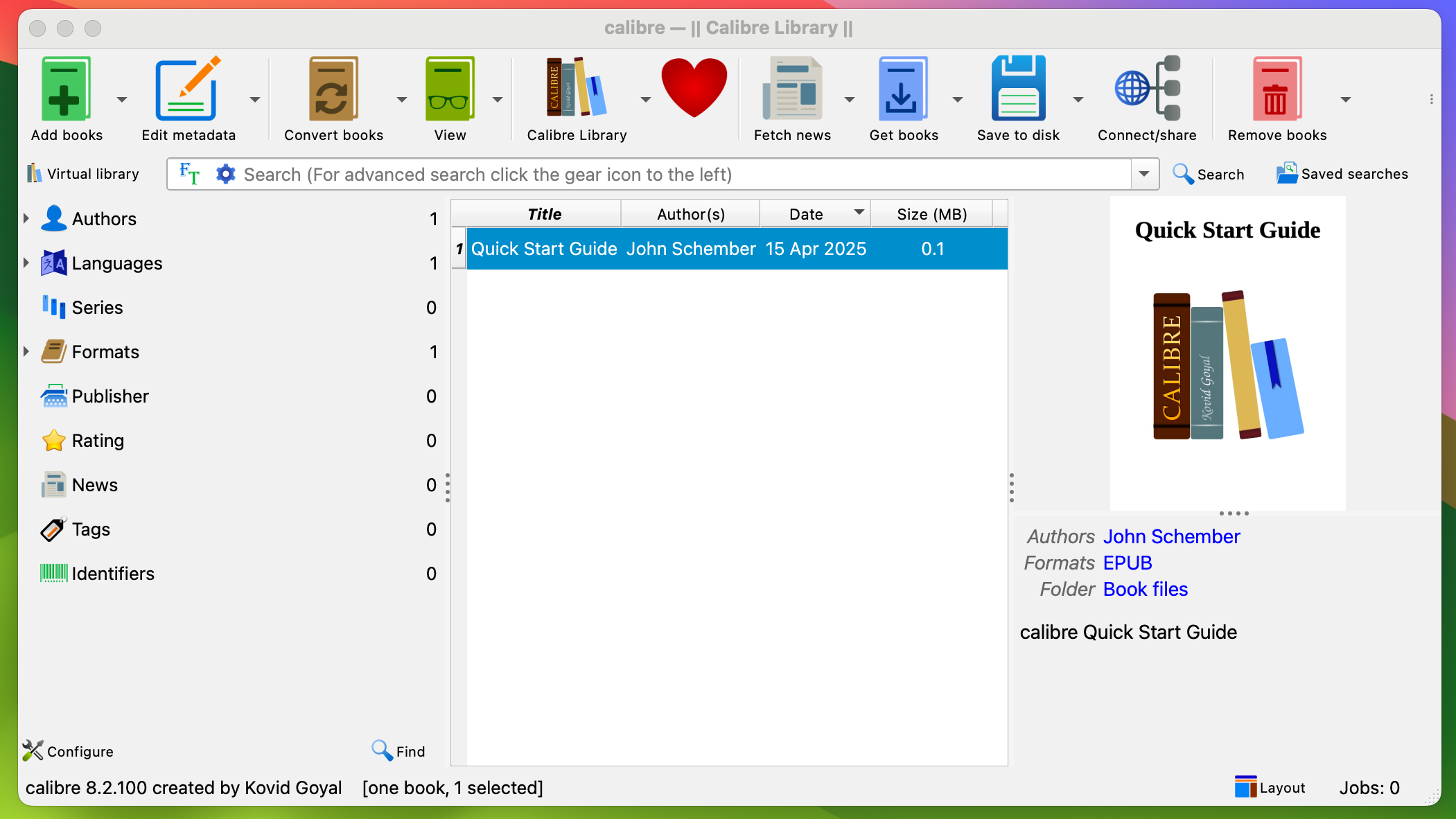Sort by the Title column header
The width and height of the screenshot is (1456, 819).
point(544,214)
